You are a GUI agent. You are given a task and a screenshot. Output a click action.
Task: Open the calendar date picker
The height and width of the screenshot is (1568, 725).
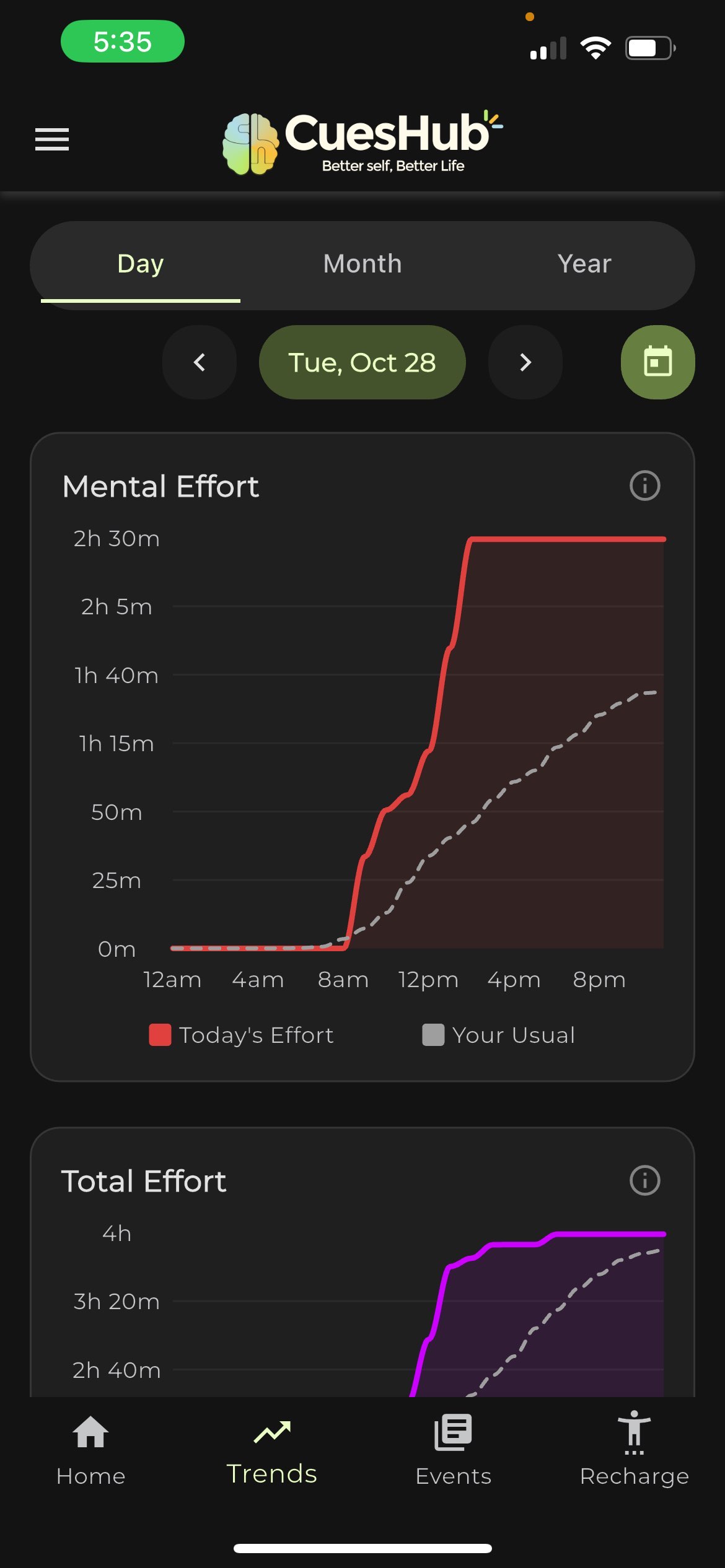click(657, 362)
